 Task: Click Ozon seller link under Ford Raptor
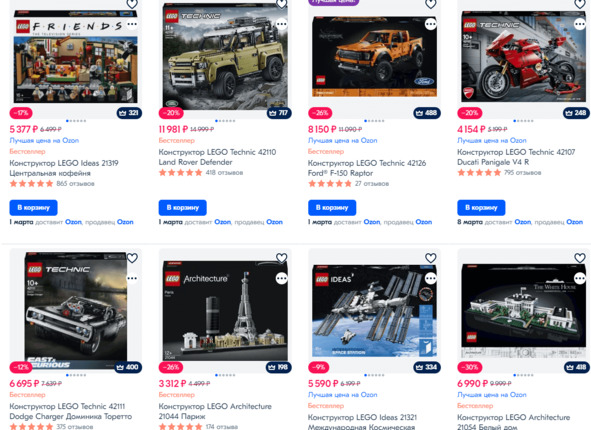[424, 222]
